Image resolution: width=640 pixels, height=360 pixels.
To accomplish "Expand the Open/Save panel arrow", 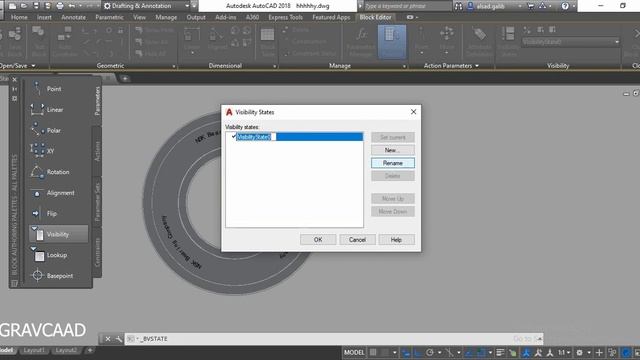I will point(33,66).
